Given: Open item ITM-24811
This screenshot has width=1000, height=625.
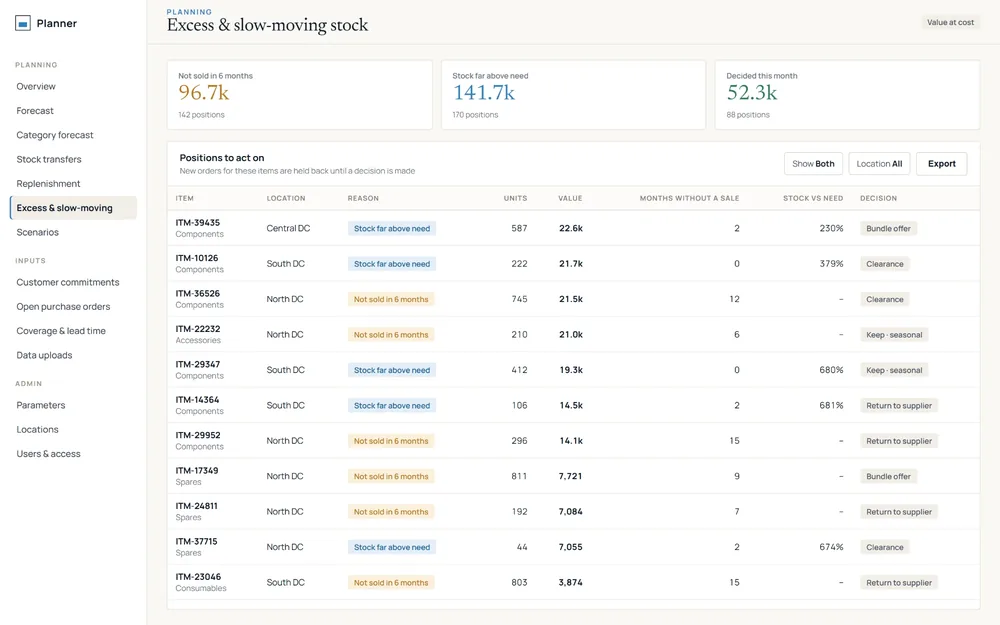Looking at the screenshot, I should click(x=196, y=506).
